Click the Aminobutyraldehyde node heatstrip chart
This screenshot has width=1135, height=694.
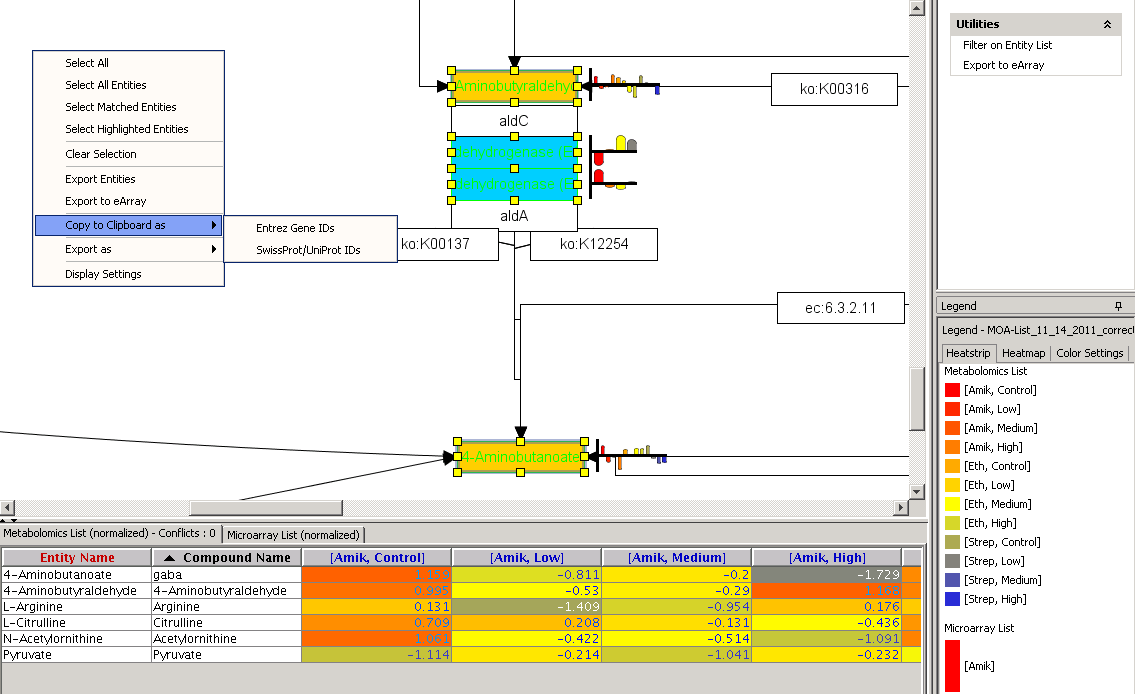pos(626,86)
